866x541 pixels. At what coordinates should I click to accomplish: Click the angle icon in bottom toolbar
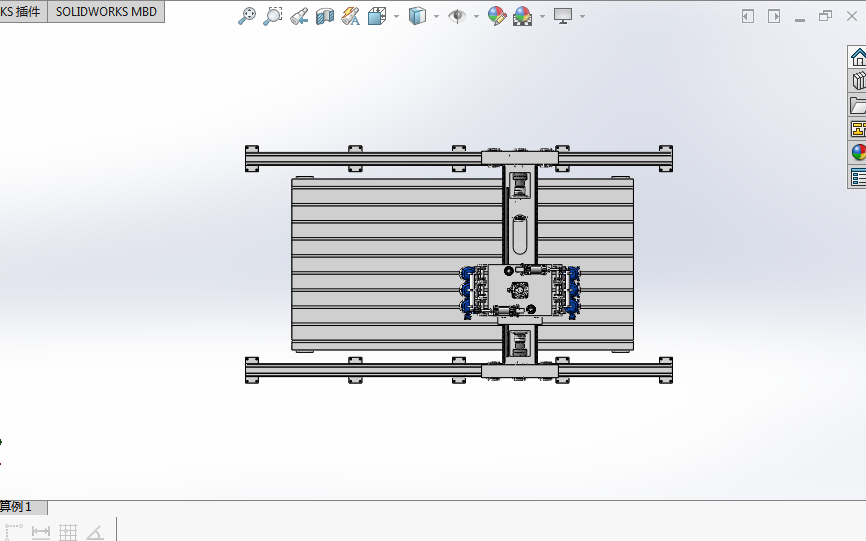(x=95, y=532)
